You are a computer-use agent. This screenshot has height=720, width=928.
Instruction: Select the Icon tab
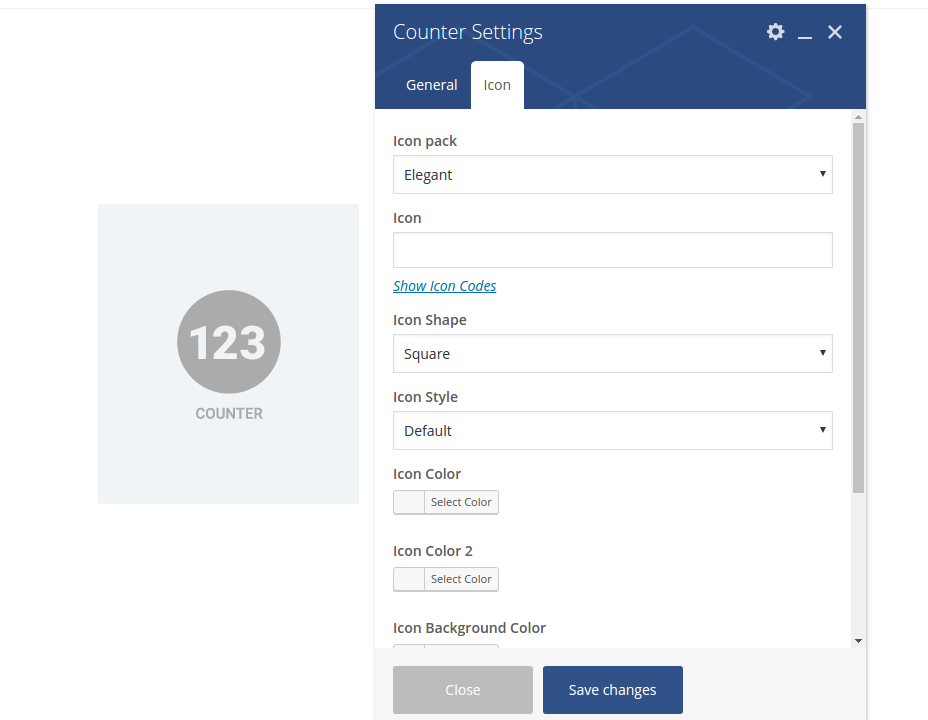pos(497,85)
